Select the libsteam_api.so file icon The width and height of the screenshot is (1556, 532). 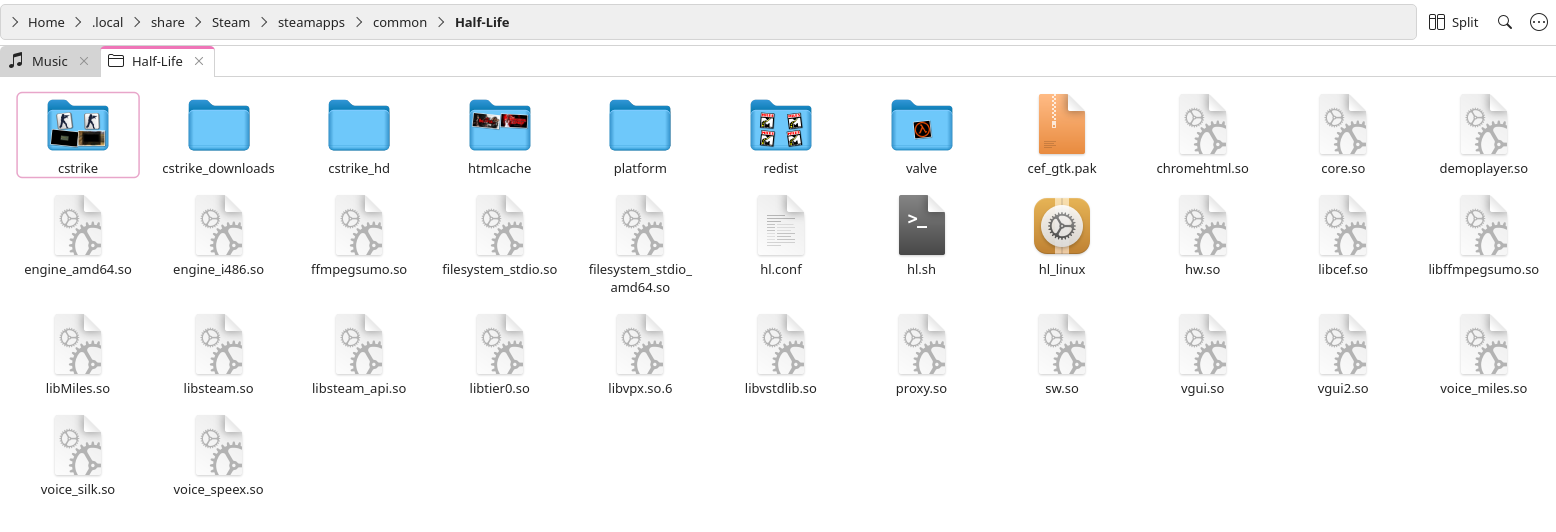point(359,344)
